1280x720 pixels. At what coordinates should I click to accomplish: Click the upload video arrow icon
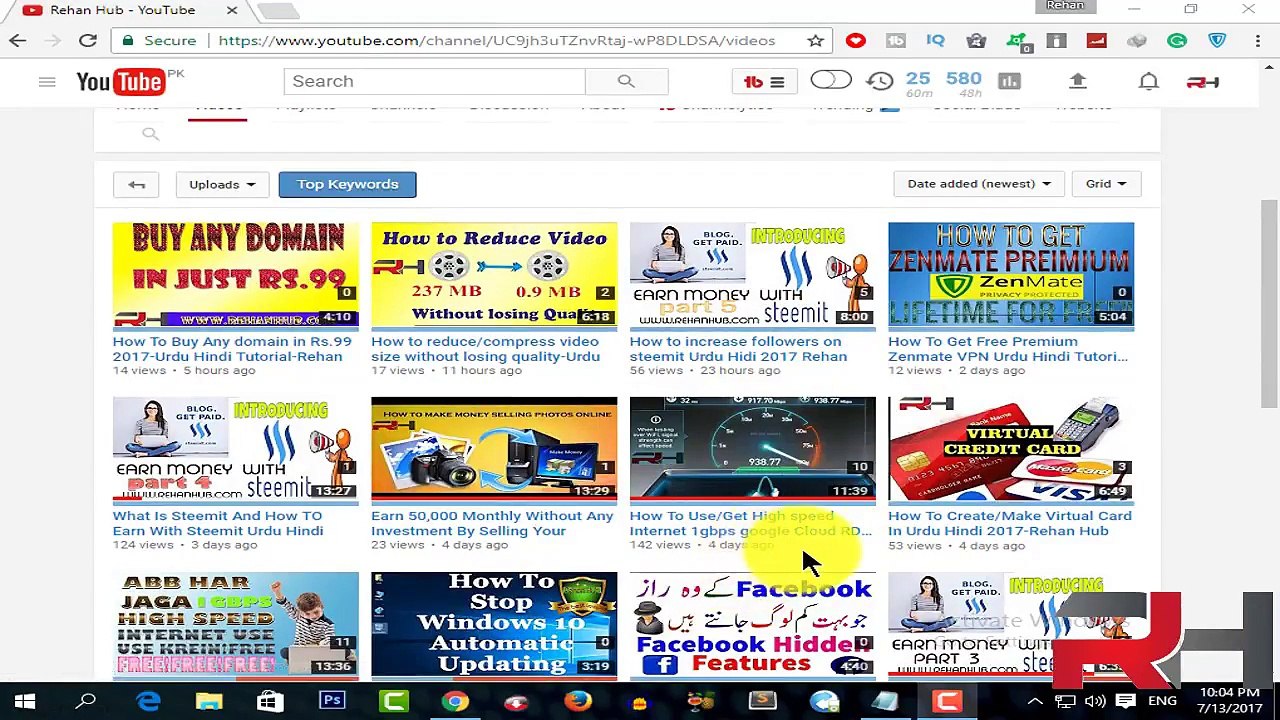pyautogui.click(x=1078, y=81)
